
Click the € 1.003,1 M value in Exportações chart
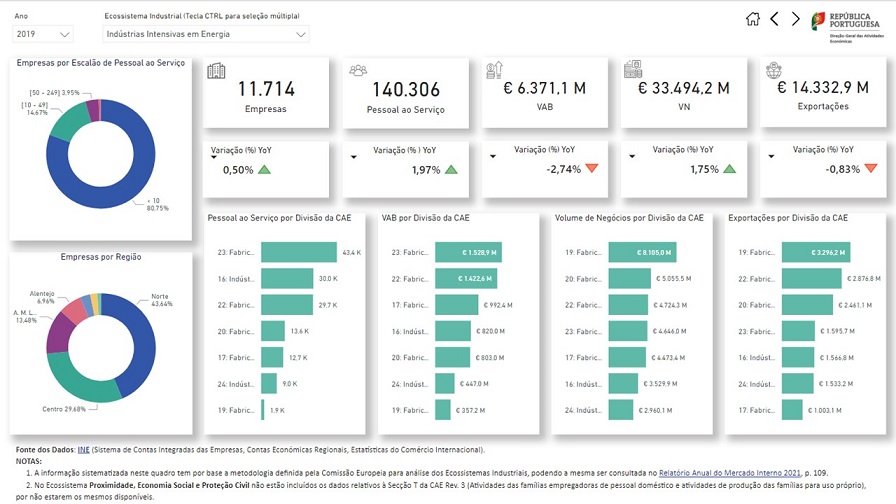[x=825, y=410]
